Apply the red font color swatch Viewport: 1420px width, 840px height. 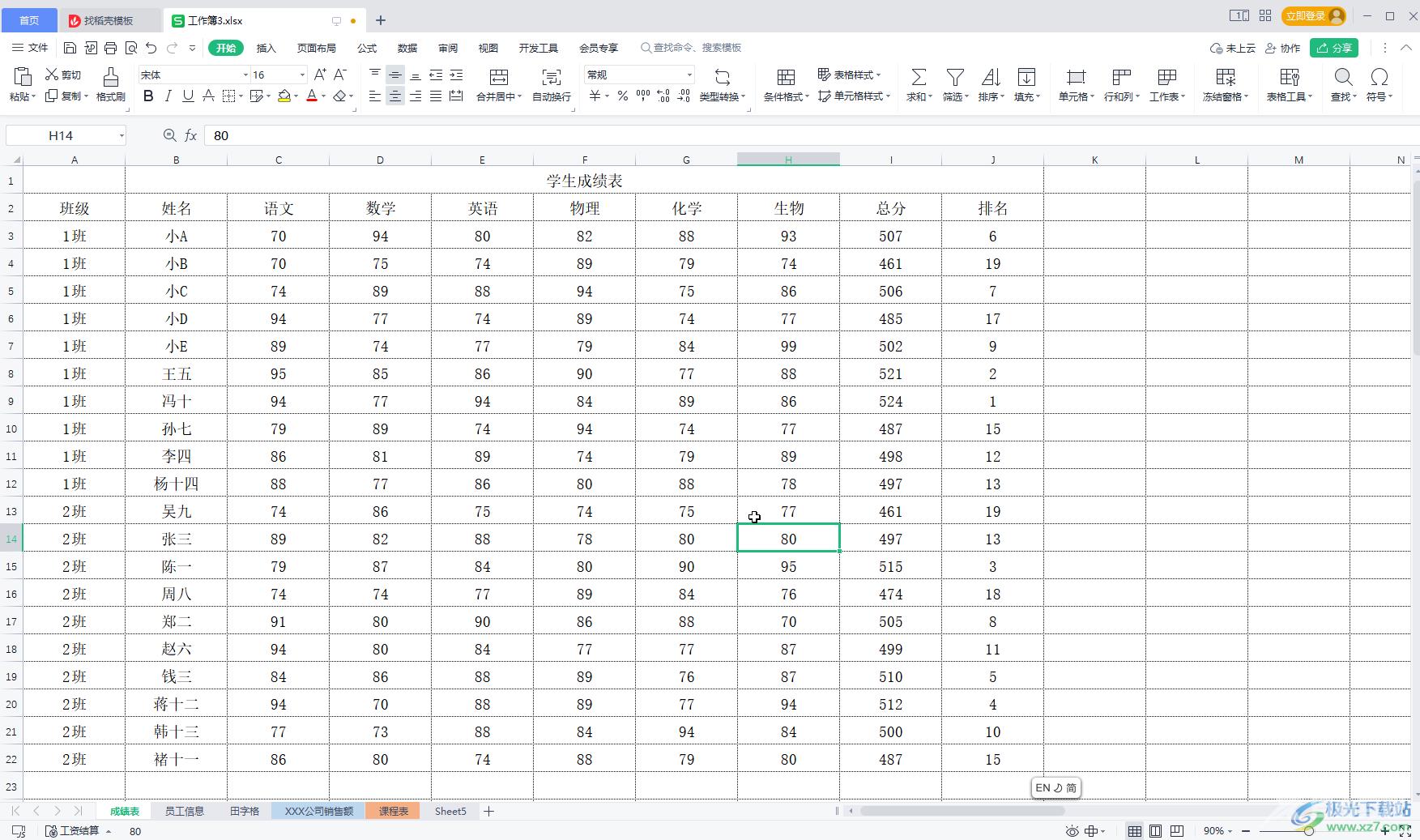pyautogui.click(x=312, y=96)
